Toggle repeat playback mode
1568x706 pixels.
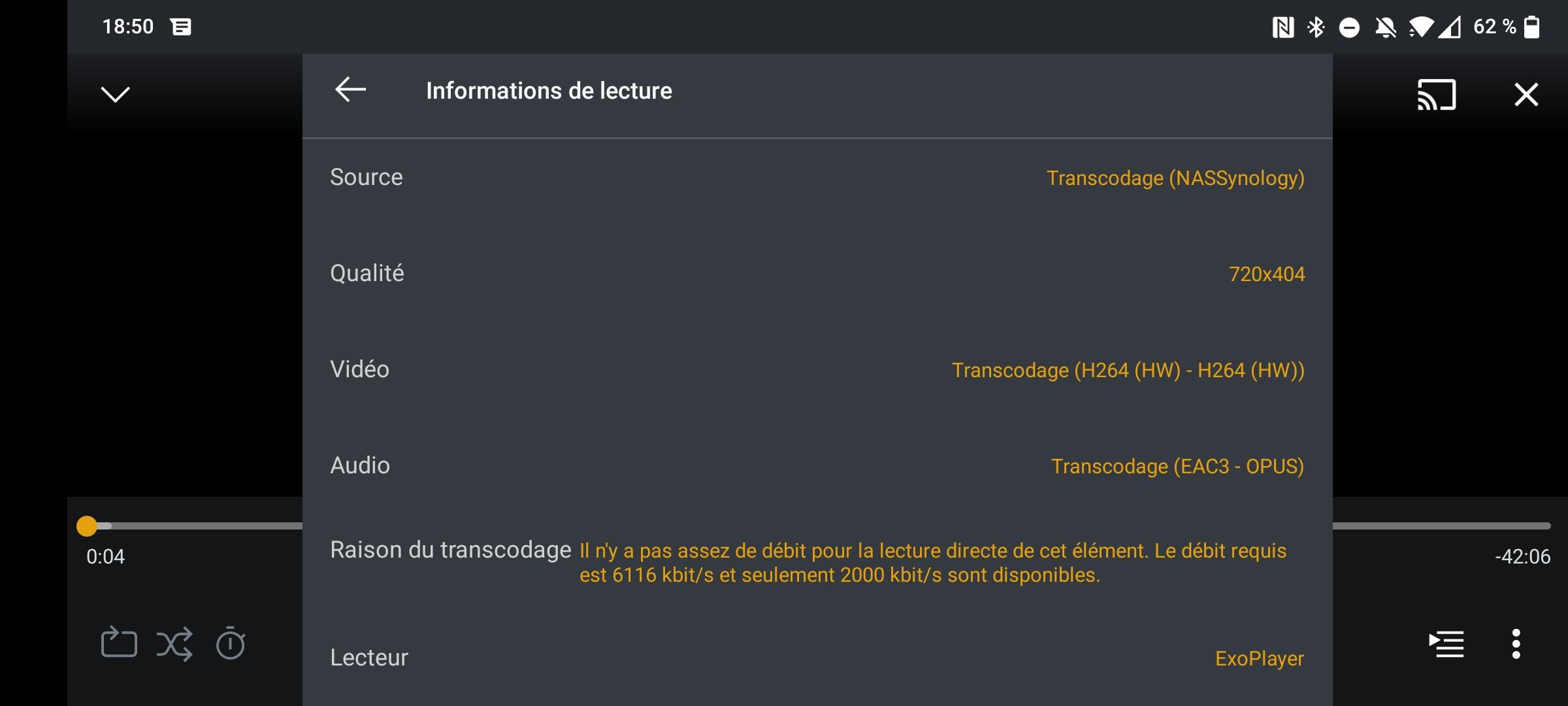[x=119, y=643]
